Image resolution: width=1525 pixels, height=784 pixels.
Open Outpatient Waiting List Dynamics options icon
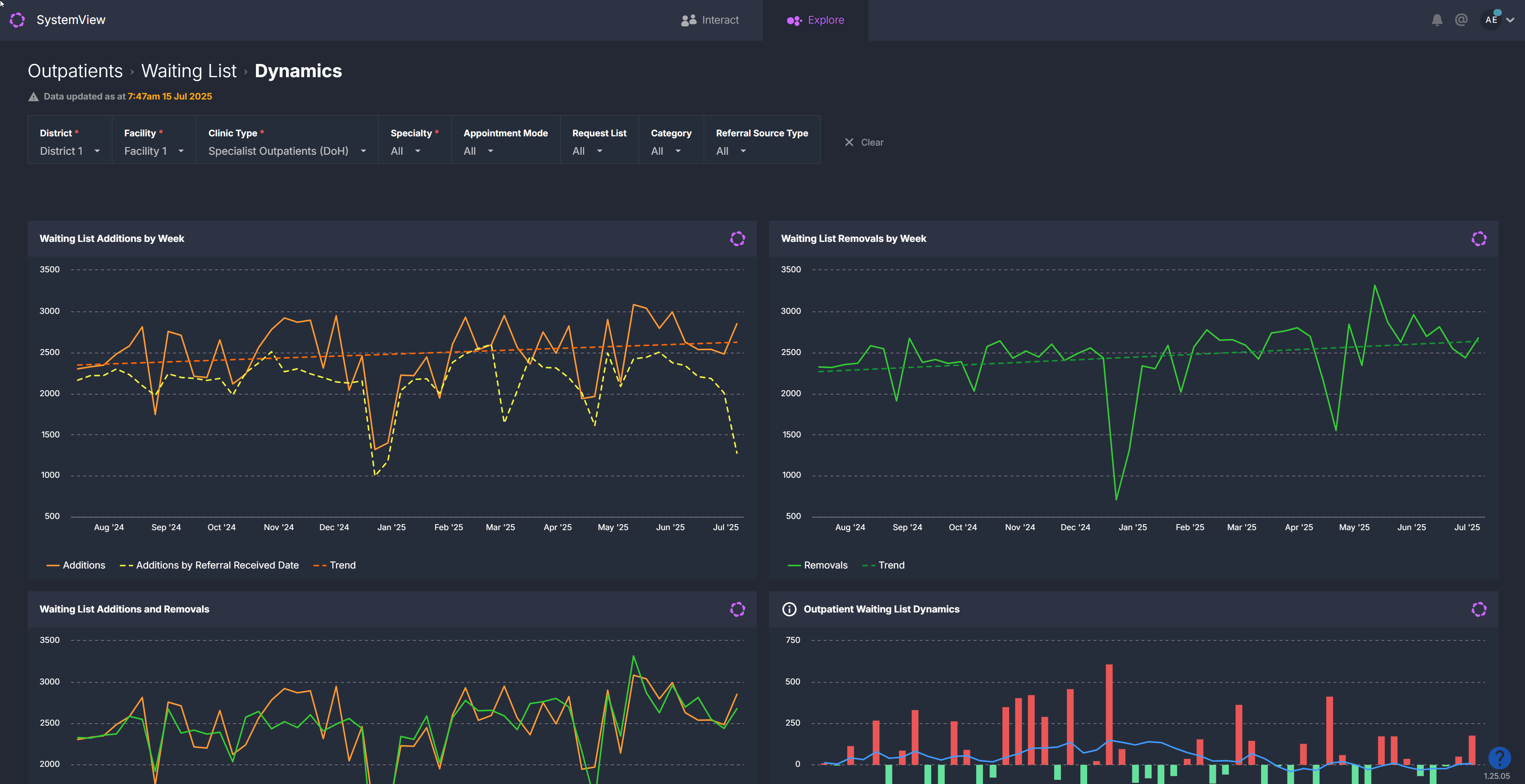(x=1479, y=609)
